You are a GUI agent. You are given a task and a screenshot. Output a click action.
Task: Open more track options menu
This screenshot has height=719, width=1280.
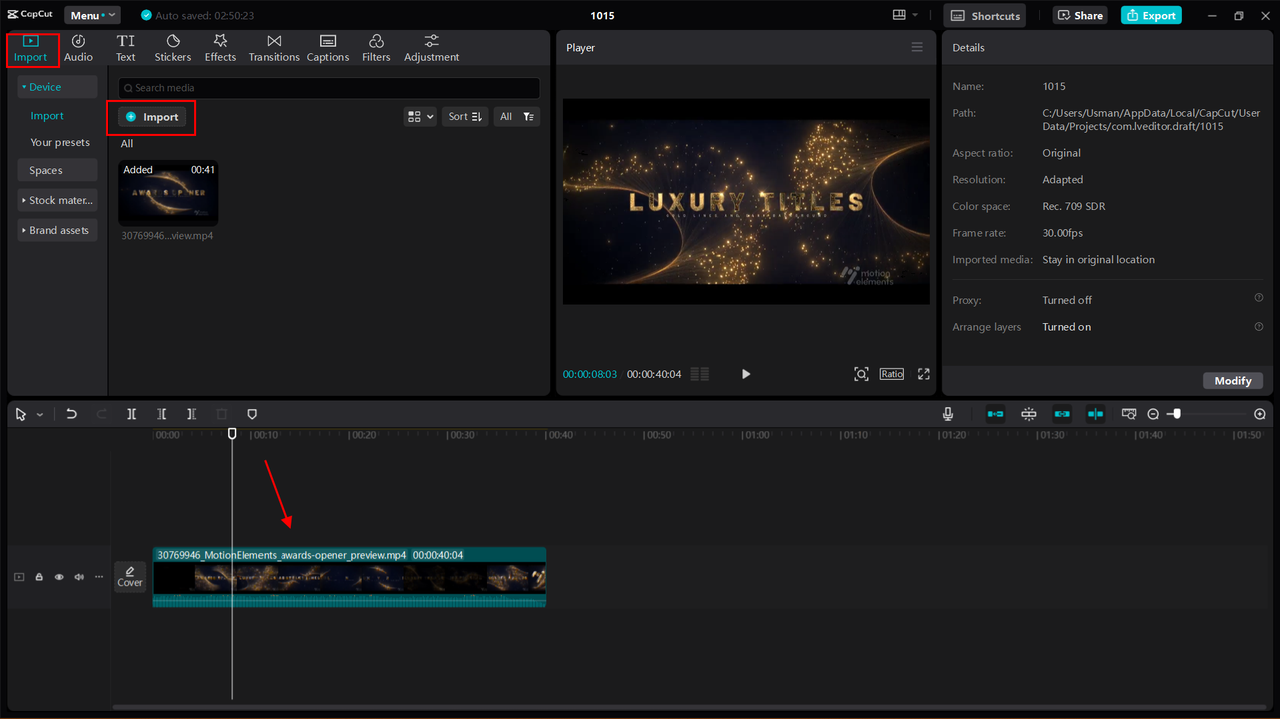coord(99,577)
